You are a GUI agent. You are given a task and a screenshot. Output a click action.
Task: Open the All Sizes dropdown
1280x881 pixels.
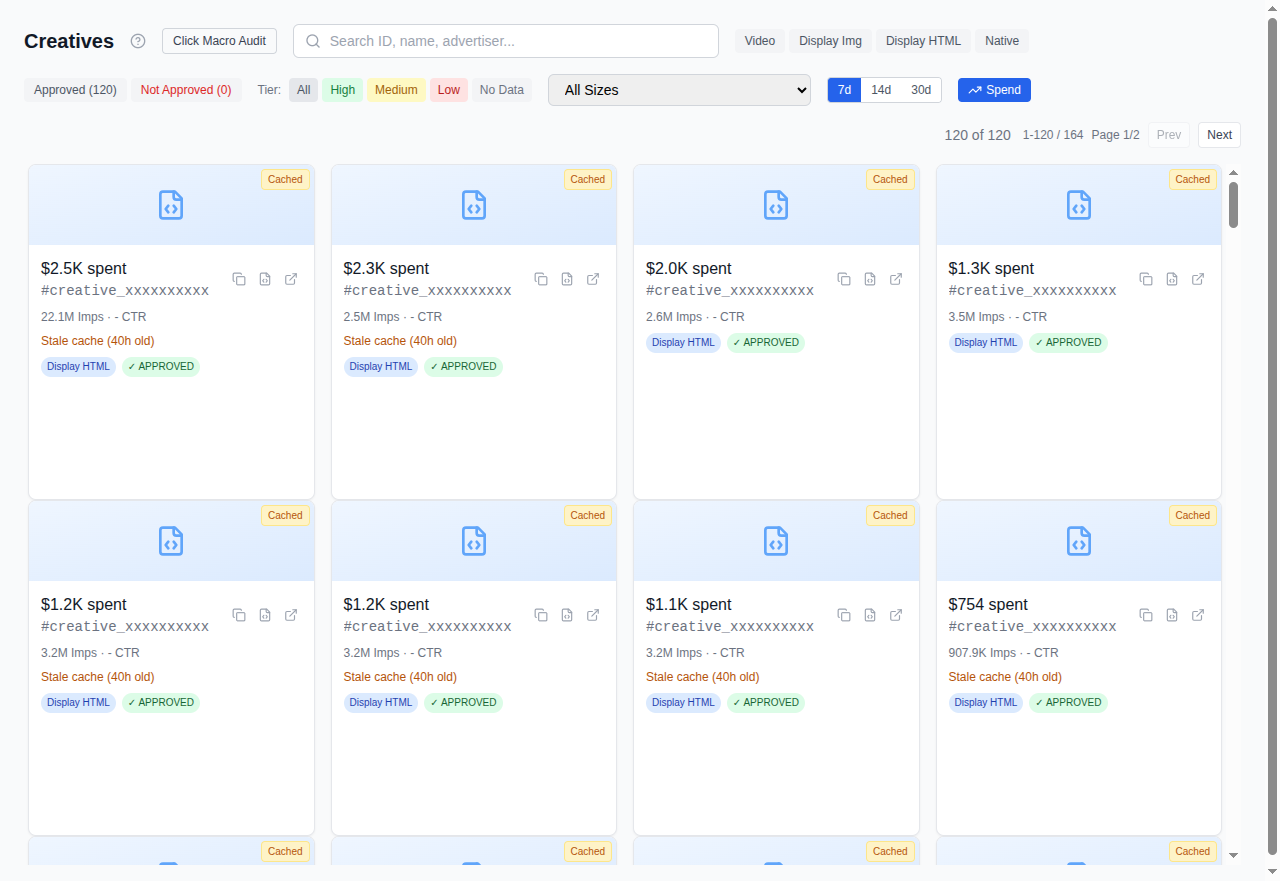coord(679,90)
